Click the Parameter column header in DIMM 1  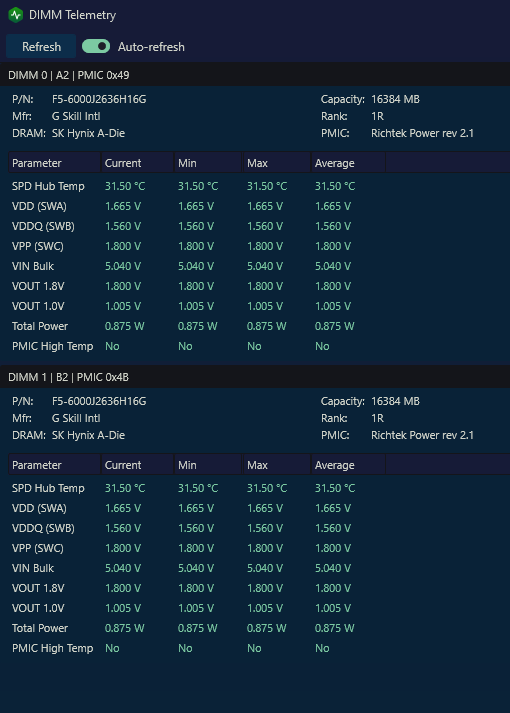click(54, 465)
